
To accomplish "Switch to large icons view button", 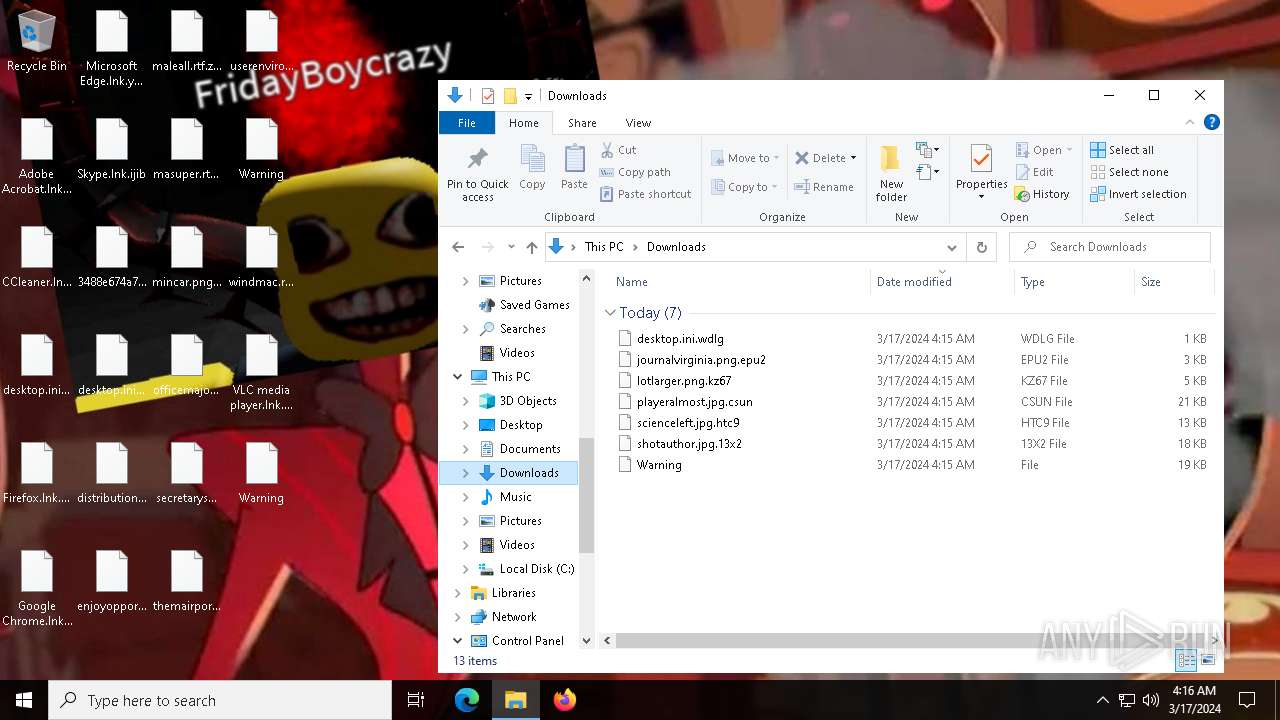I will 1208,660.
